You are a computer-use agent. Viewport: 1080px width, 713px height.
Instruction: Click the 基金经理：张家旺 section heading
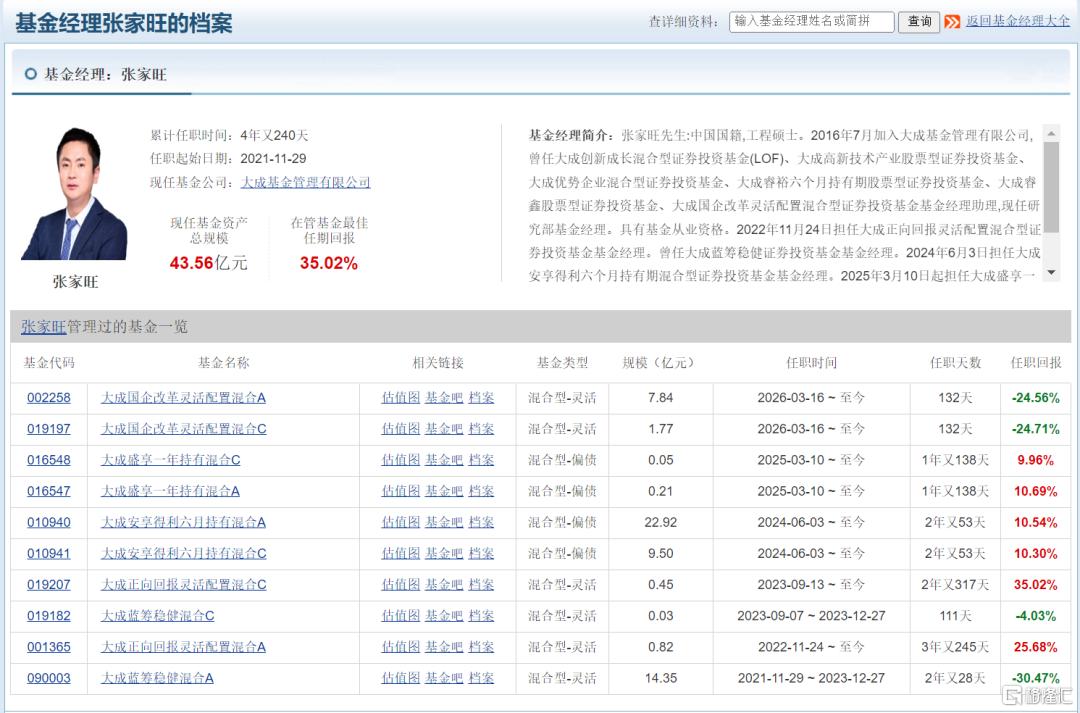pyautogui.click(x=105, y=74)
